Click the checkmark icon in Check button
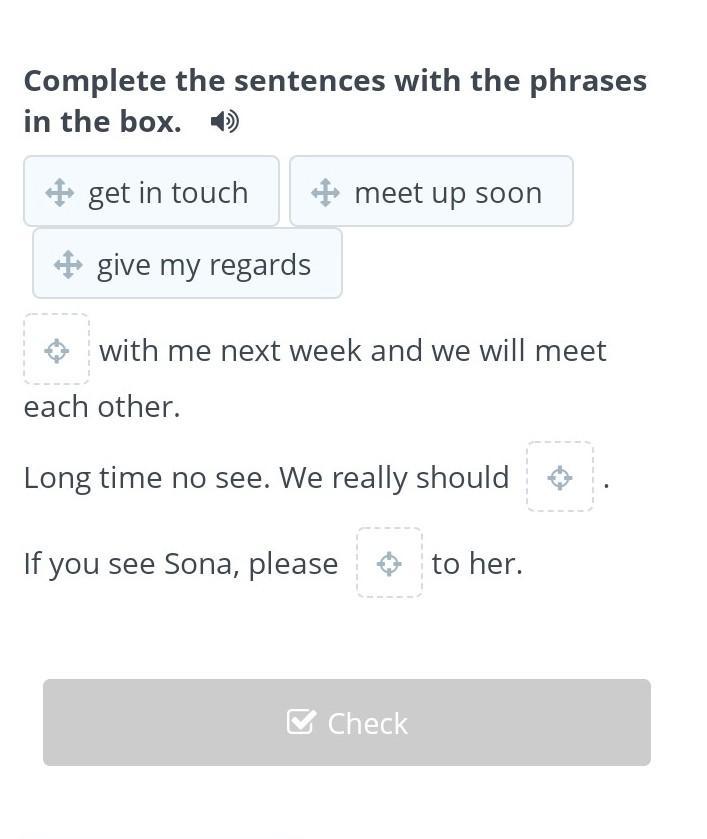 [x=301, y=722]
